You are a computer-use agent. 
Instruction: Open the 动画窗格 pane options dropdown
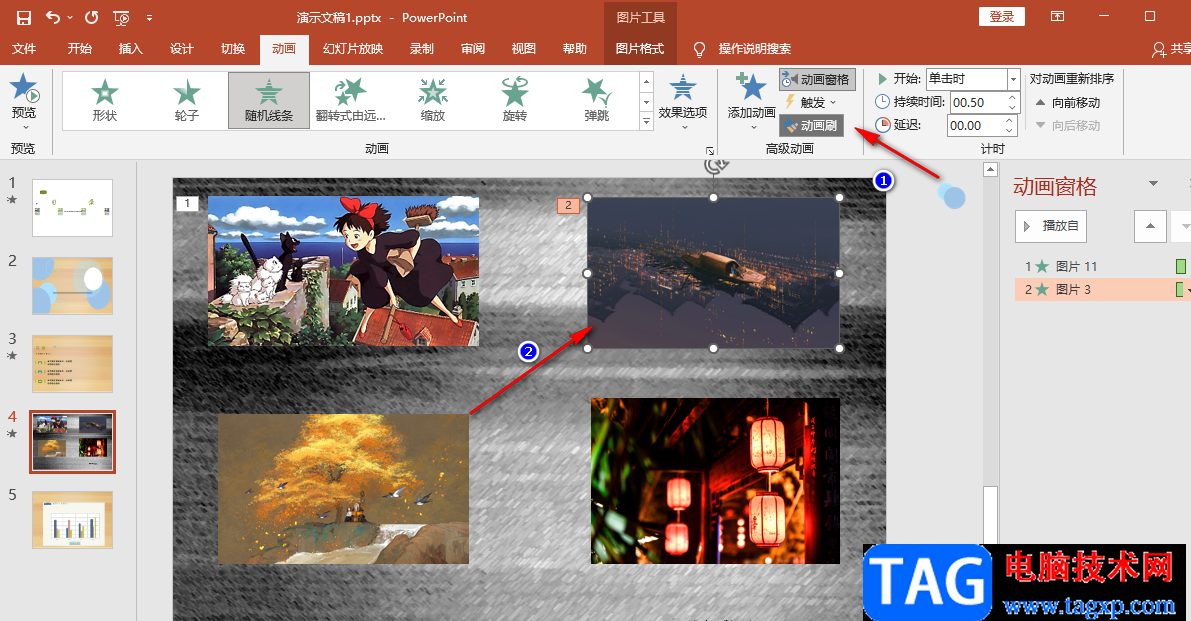pyautogui.click(x=1153, y=184)
